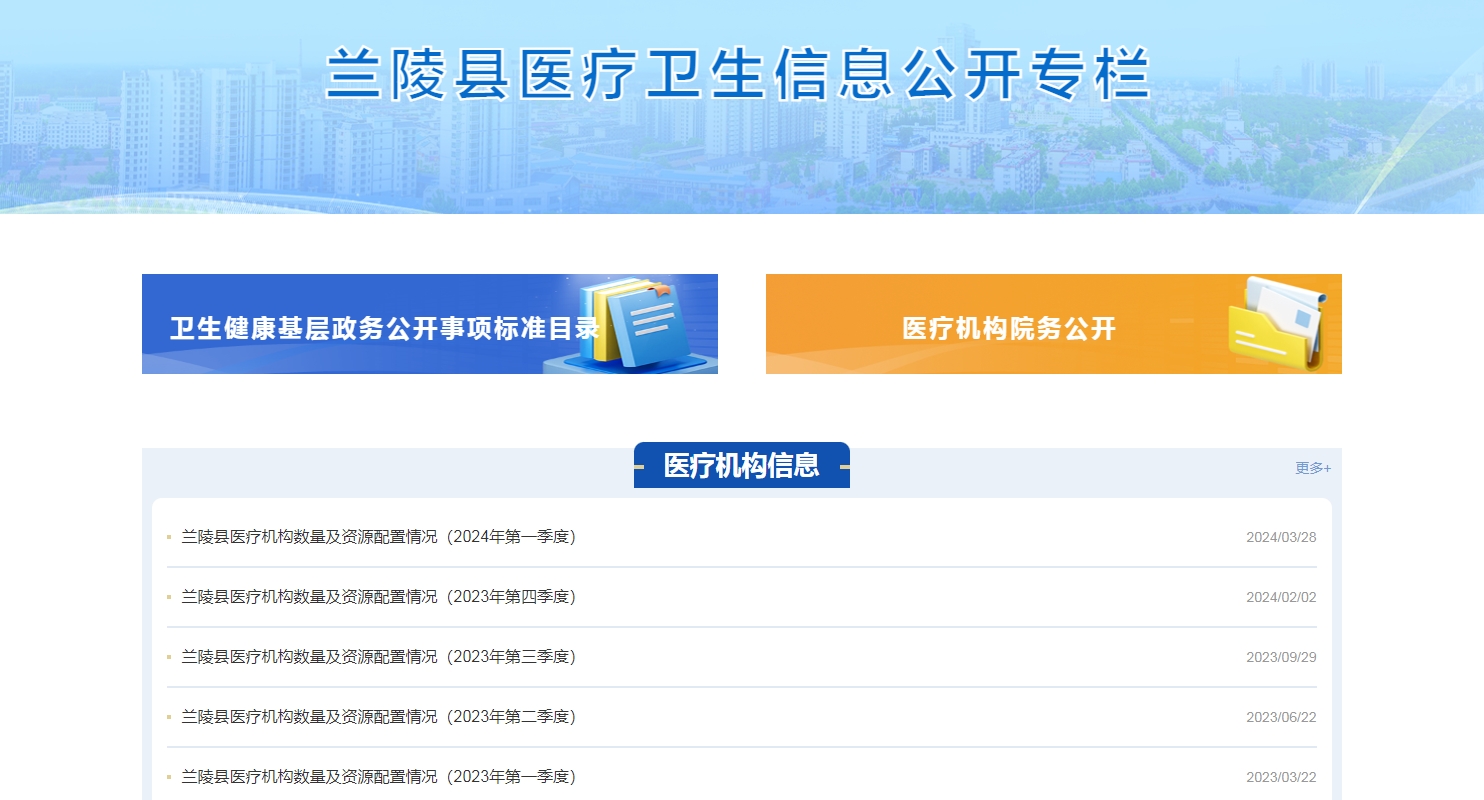Click the date 2024/03/28

pyautogui.click(x=1281, y=537)
